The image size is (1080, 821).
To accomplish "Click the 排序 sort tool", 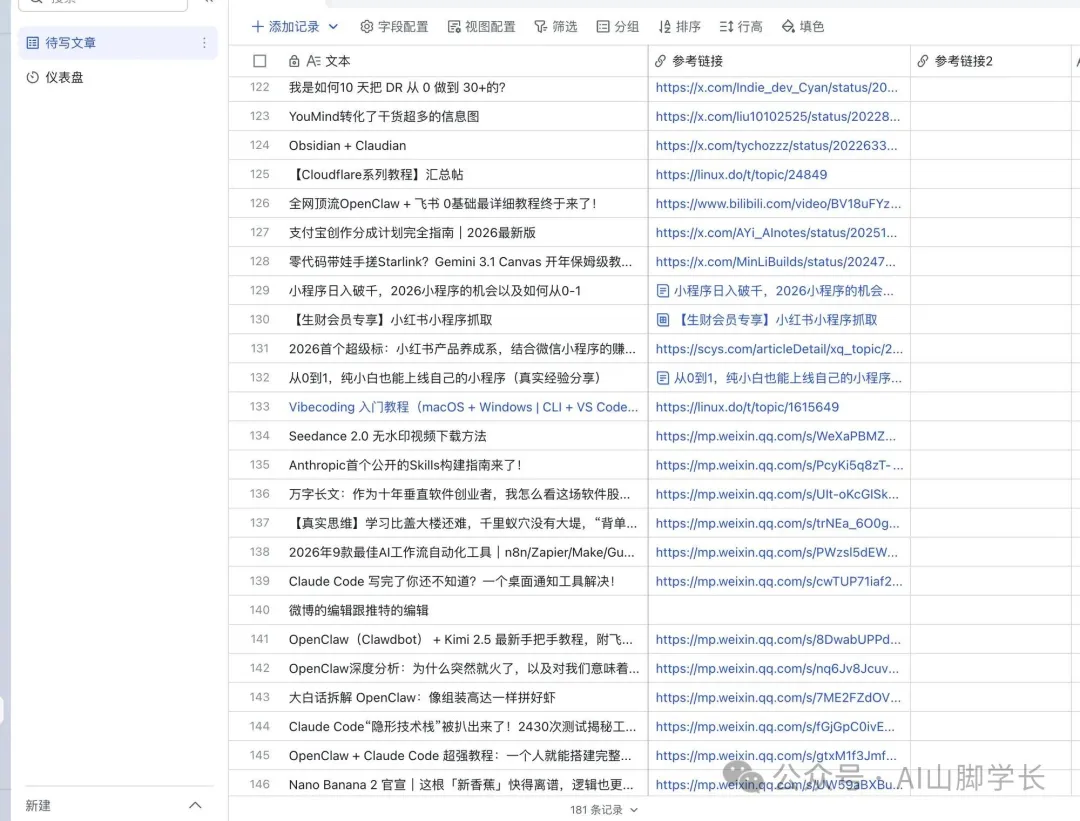I will point(680,27).
